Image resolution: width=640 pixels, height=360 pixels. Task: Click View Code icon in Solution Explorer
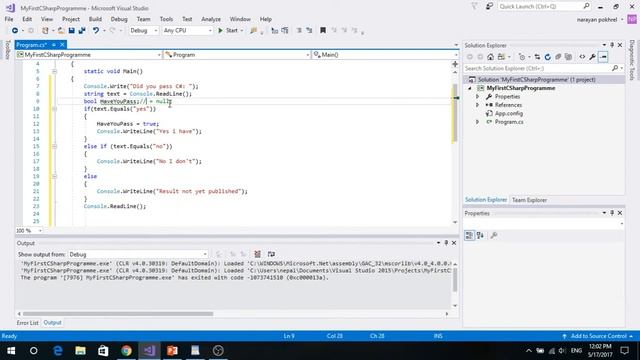coord(582,57)
